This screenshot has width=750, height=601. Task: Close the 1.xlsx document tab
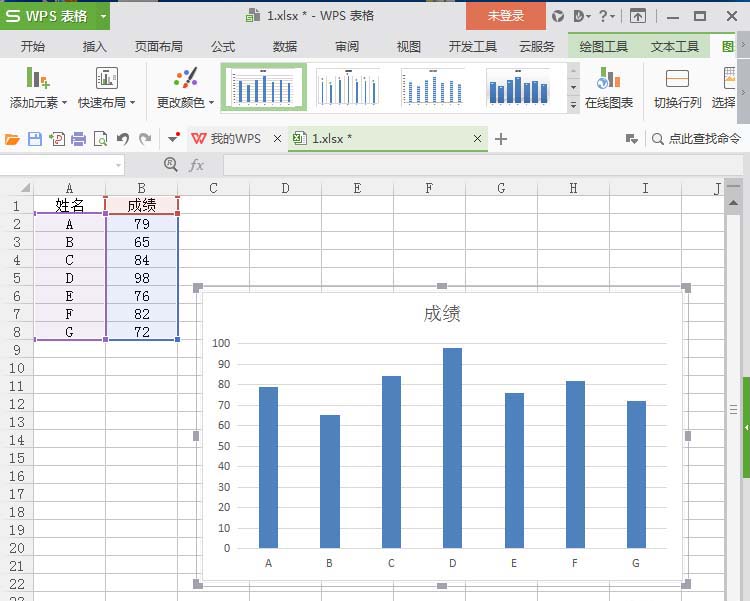(x=477, y=139)
